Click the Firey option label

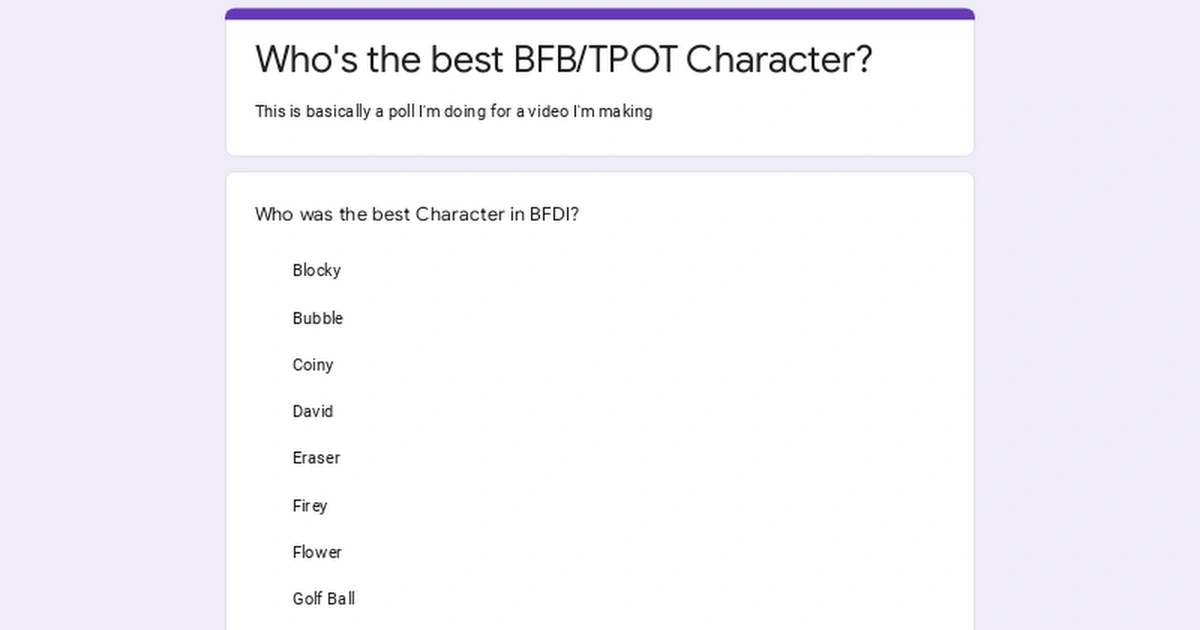[310, 505]
